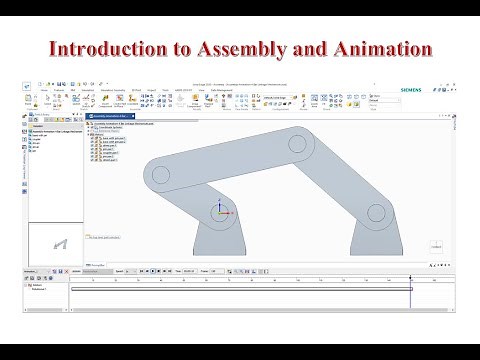Click the red Delete Animation icon
Viewport: 480px width, 360px height.
coord(66,271)
